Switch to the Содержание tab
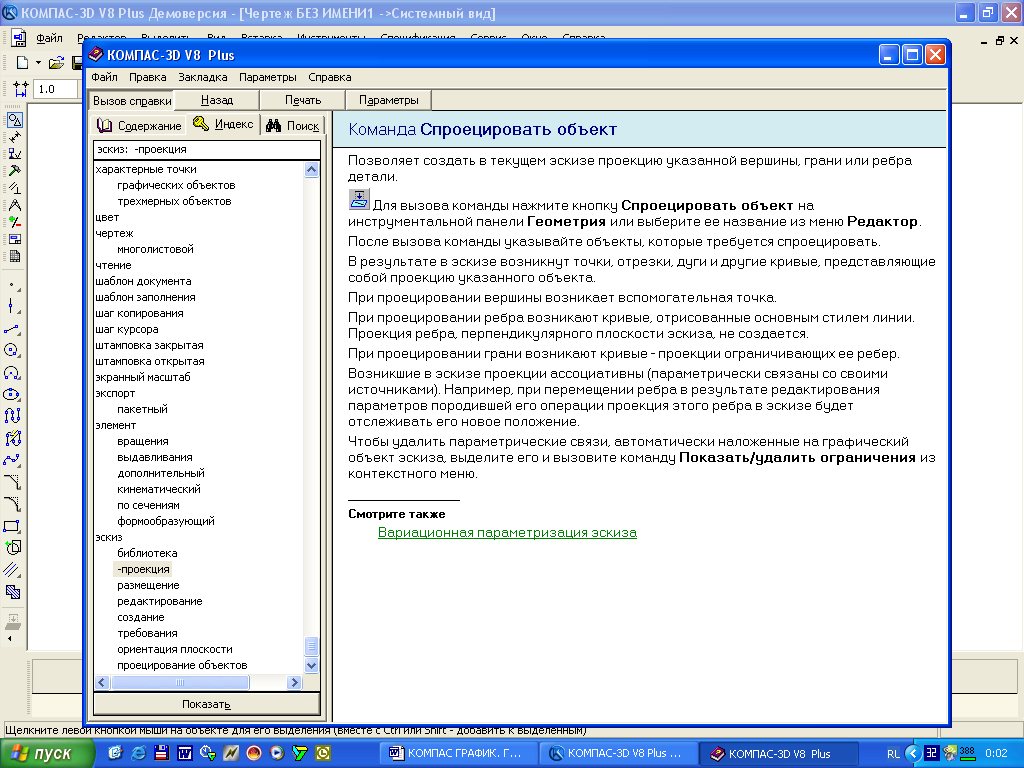This screenshot has height=768, width=1024. (139, 125)
